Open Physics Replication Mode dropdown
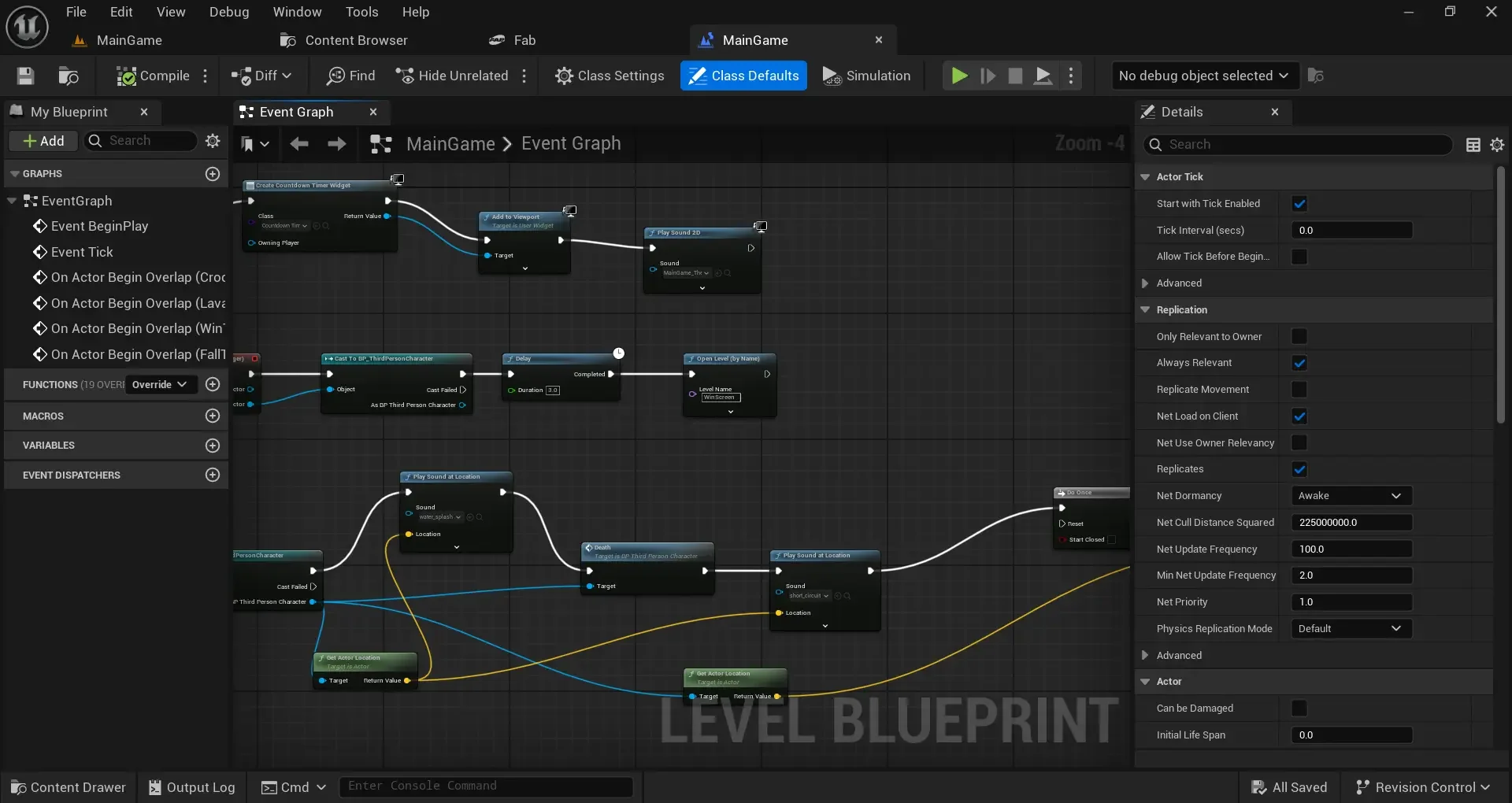 point(1351,629)
